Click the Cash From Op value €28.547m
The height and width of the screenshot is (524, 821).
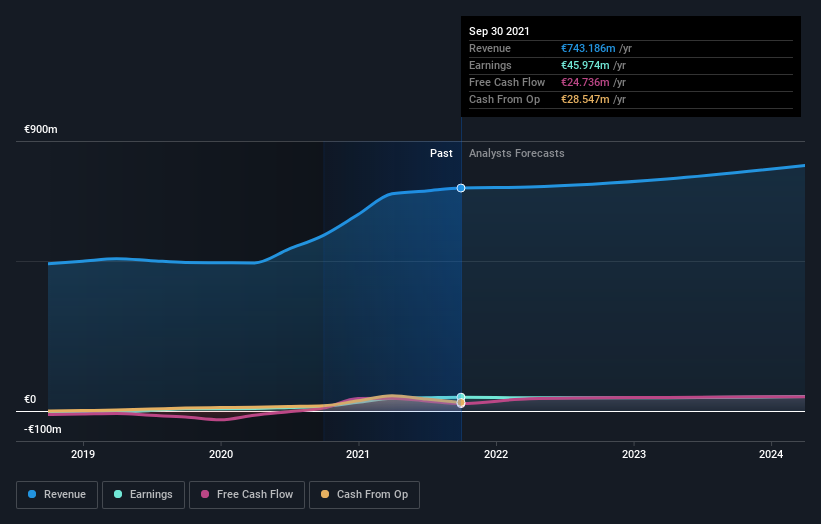tap(585, 99)
